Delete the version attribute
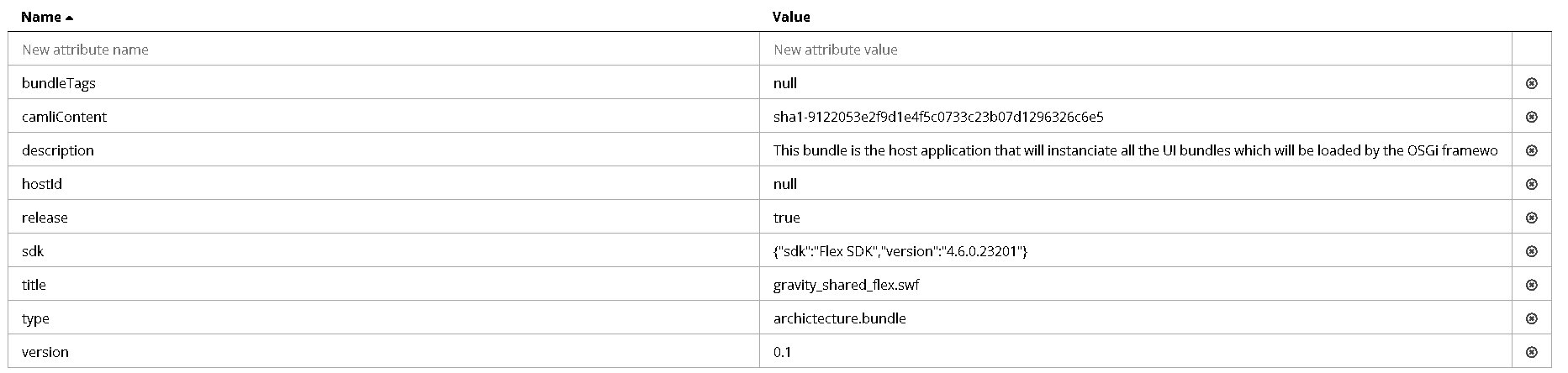Image resolution: width=1568 pixels, height=373 pixels. (x=1531, y=352)
